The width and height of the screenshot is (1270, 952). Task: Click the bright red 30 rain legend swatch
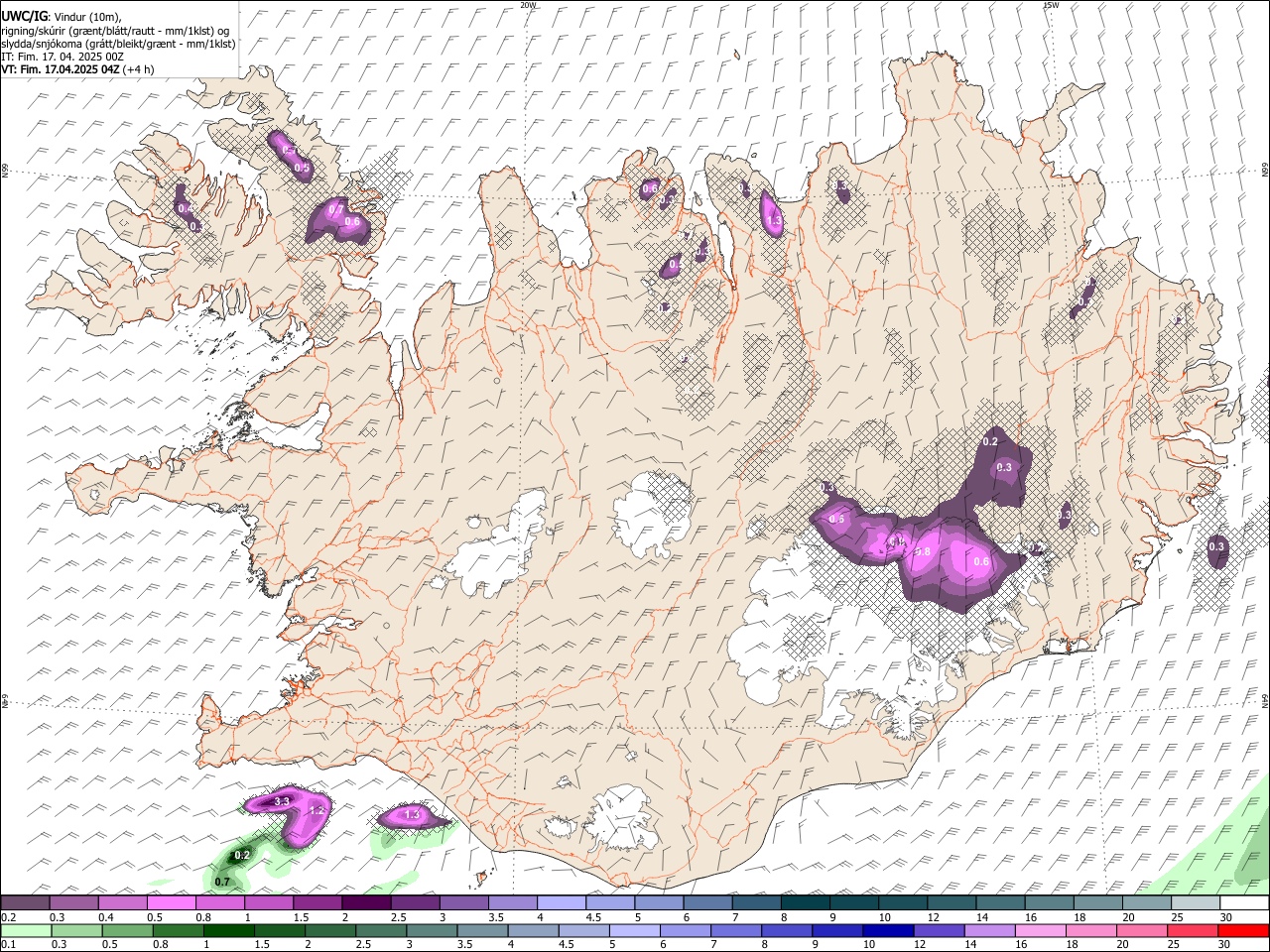pos(1243,930)
